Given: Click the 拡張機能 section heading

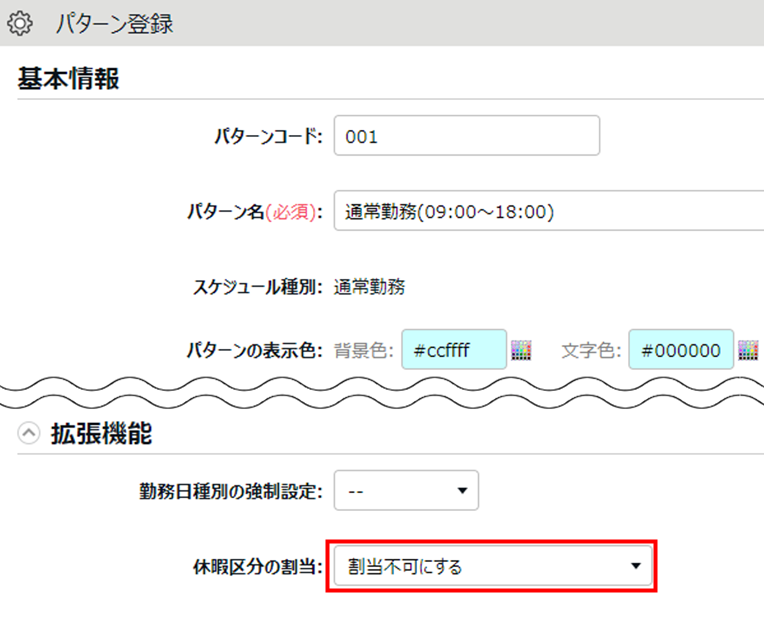Looking at the screenshot, I should click(x=101, y=433).
